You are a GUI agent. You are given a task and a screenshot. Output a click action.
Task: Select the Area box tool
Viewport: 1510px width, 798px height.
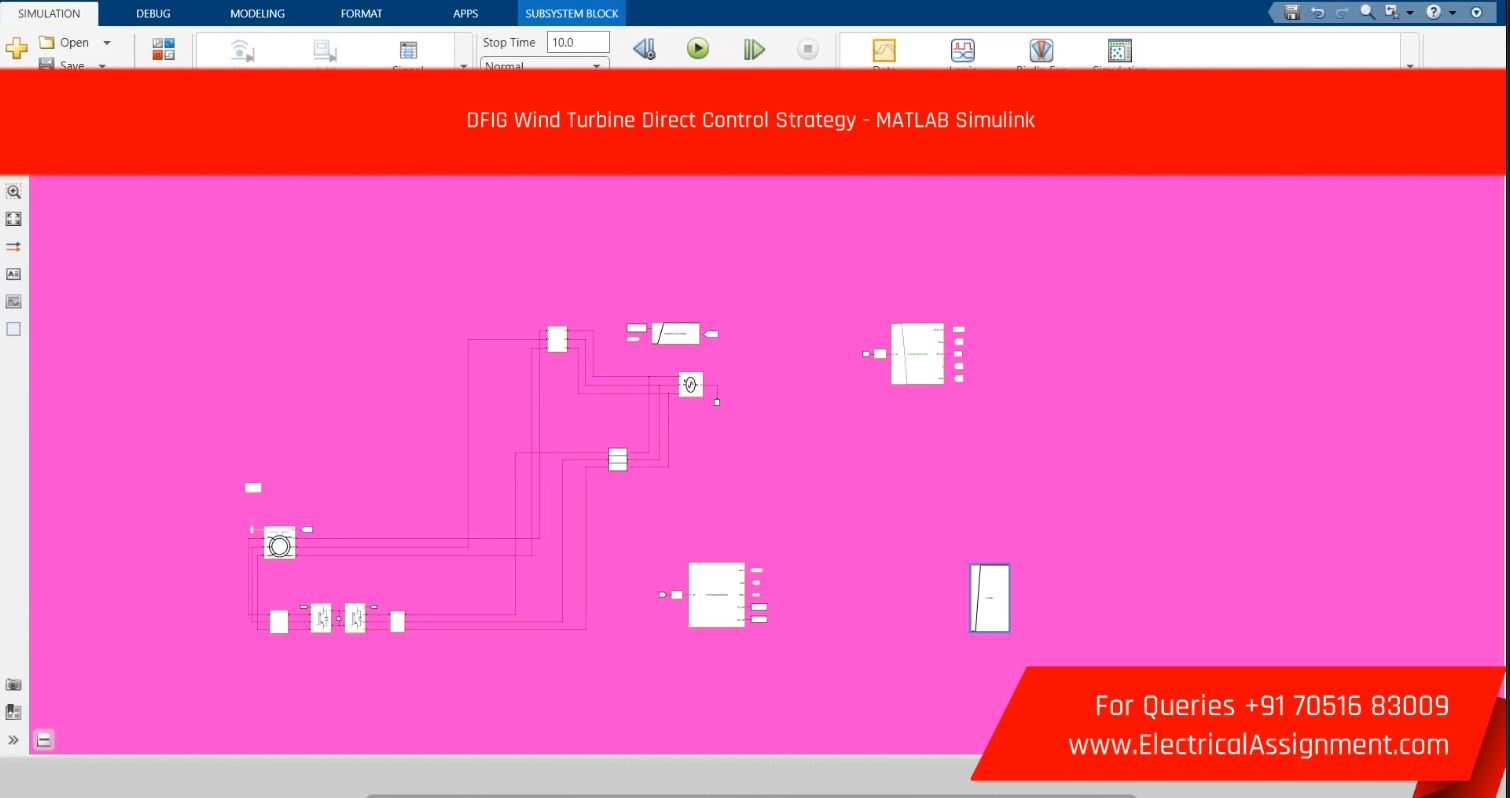tap(13, 328)
